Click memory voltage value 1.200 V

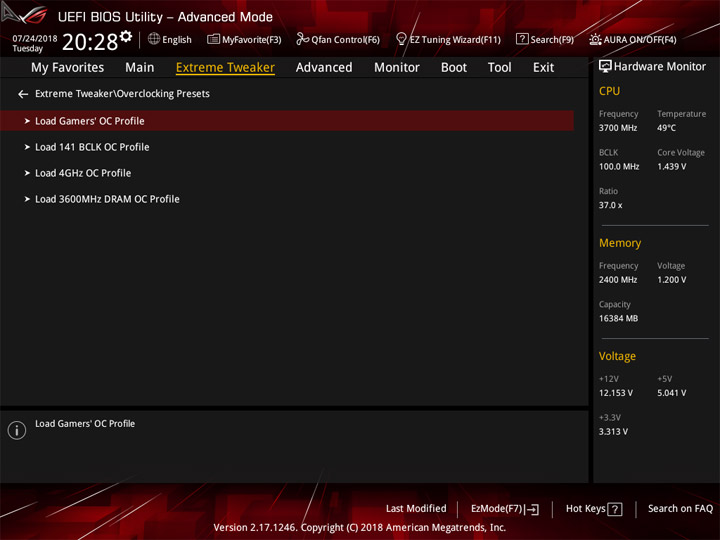[x=671, y=280]
